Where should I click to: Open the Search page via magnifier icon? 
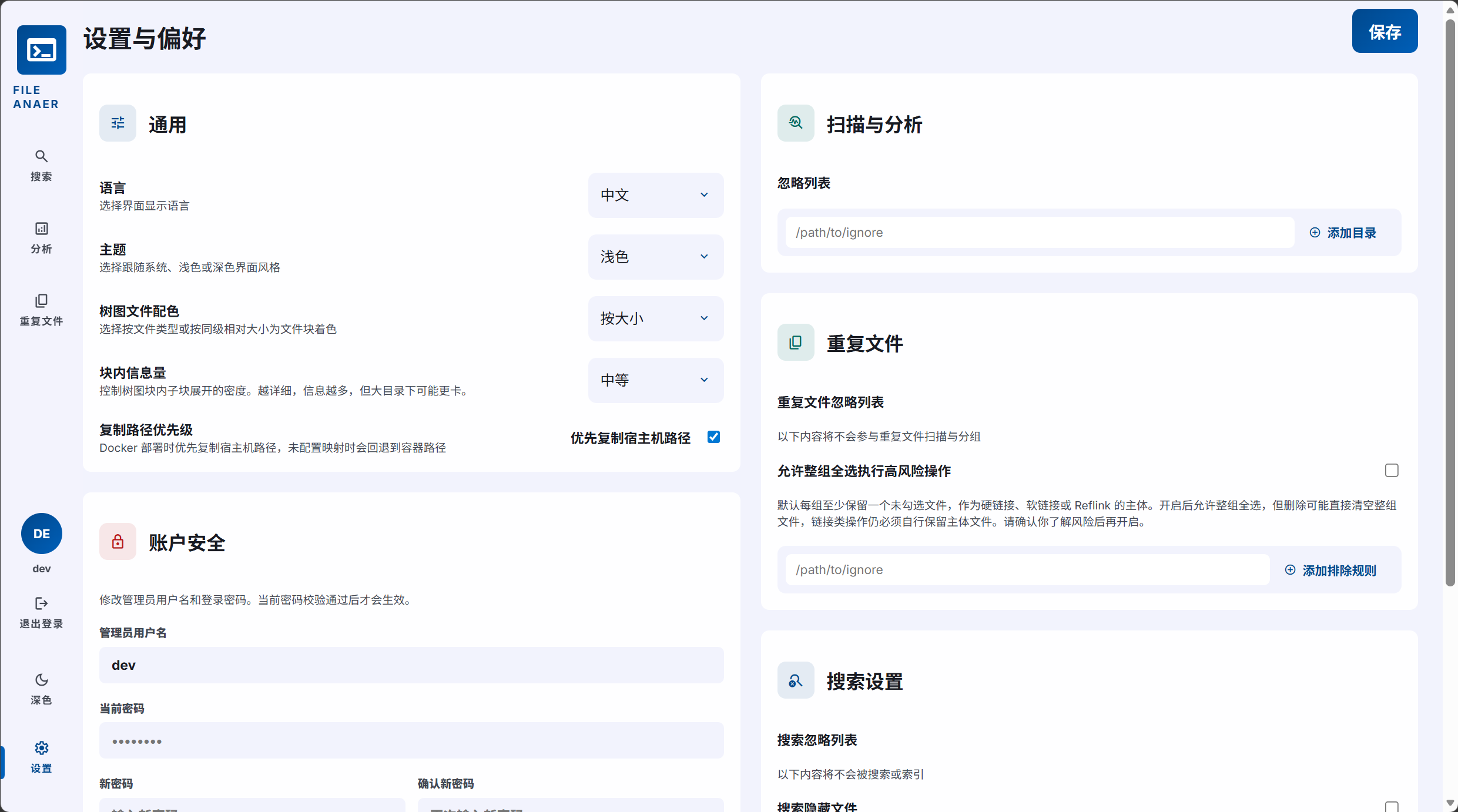pyautogui.click(x=41, y=156)
